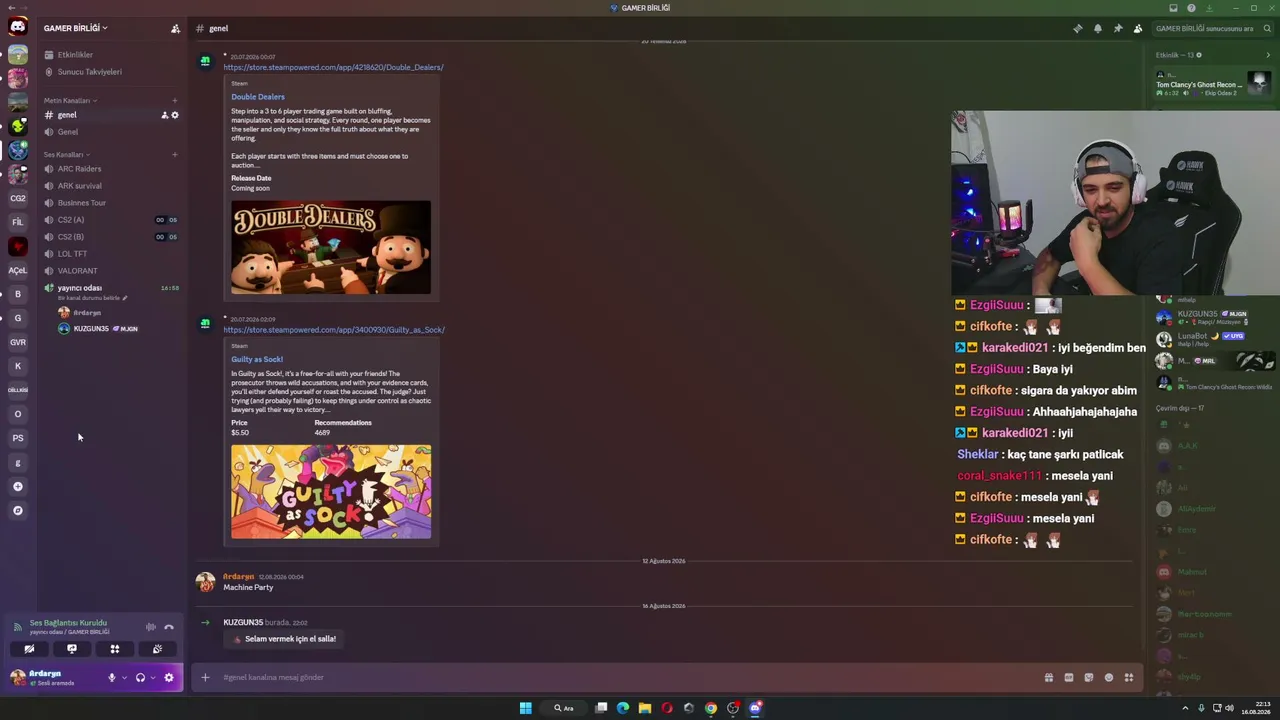Open the Guilty_as_Sock Steam store link
The height and width of the screenshot is (720, 1280).
click(x=334, y=330)
